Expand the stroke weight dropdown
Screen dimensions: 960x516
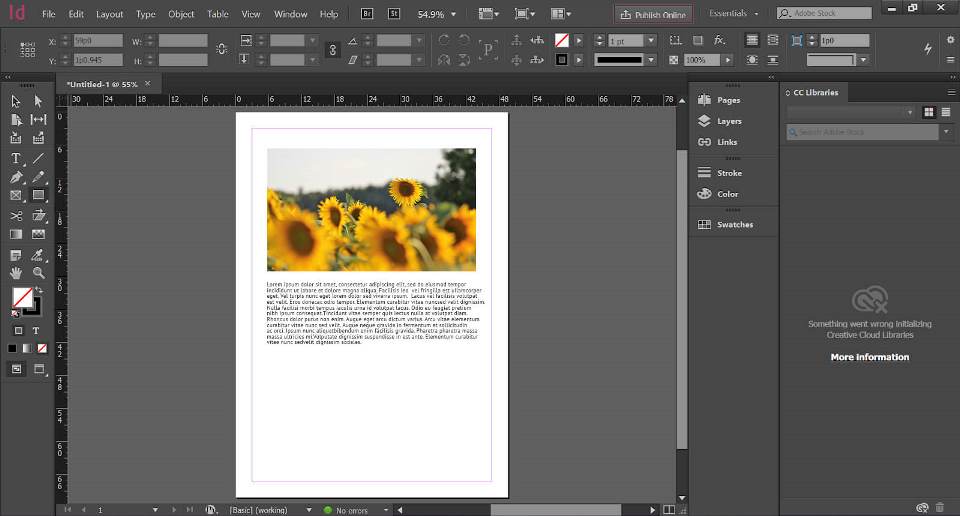pyautogui.click(x=651, y=40)
